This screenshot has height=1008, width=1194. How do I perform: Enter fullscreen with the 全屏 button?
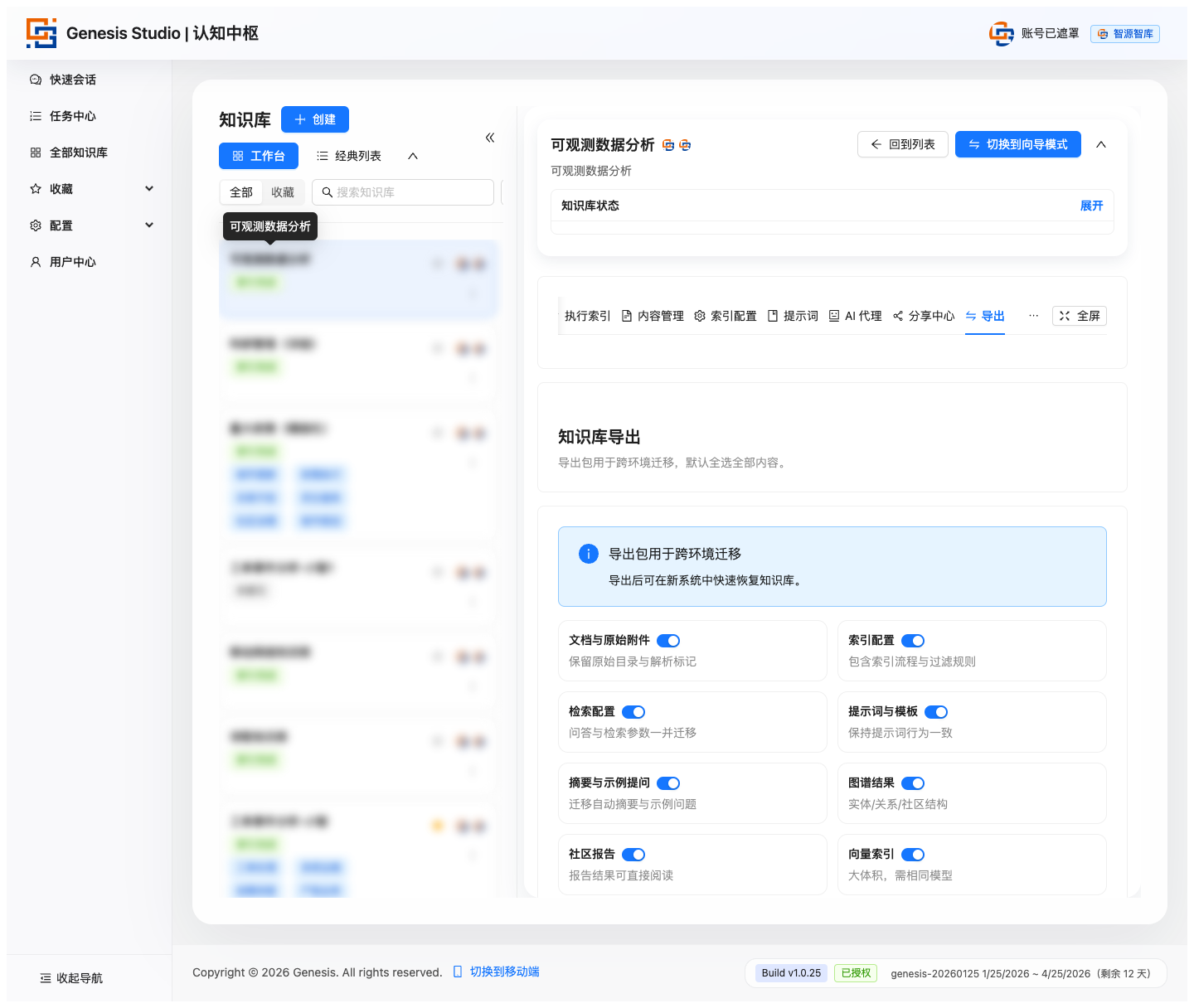pos(1079,316)
